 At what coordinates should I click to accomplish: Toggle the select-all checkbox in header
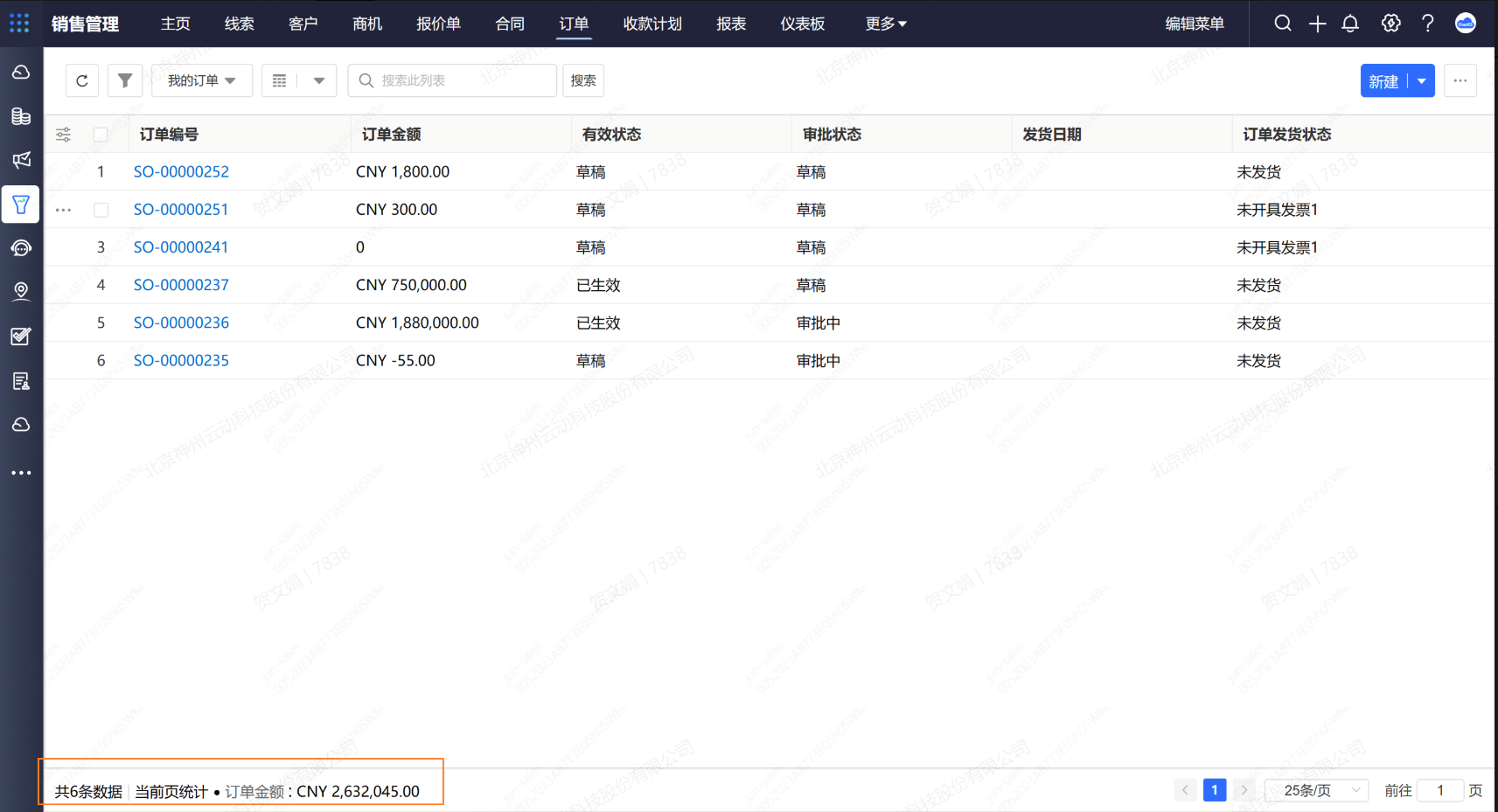tap(101, 135)
